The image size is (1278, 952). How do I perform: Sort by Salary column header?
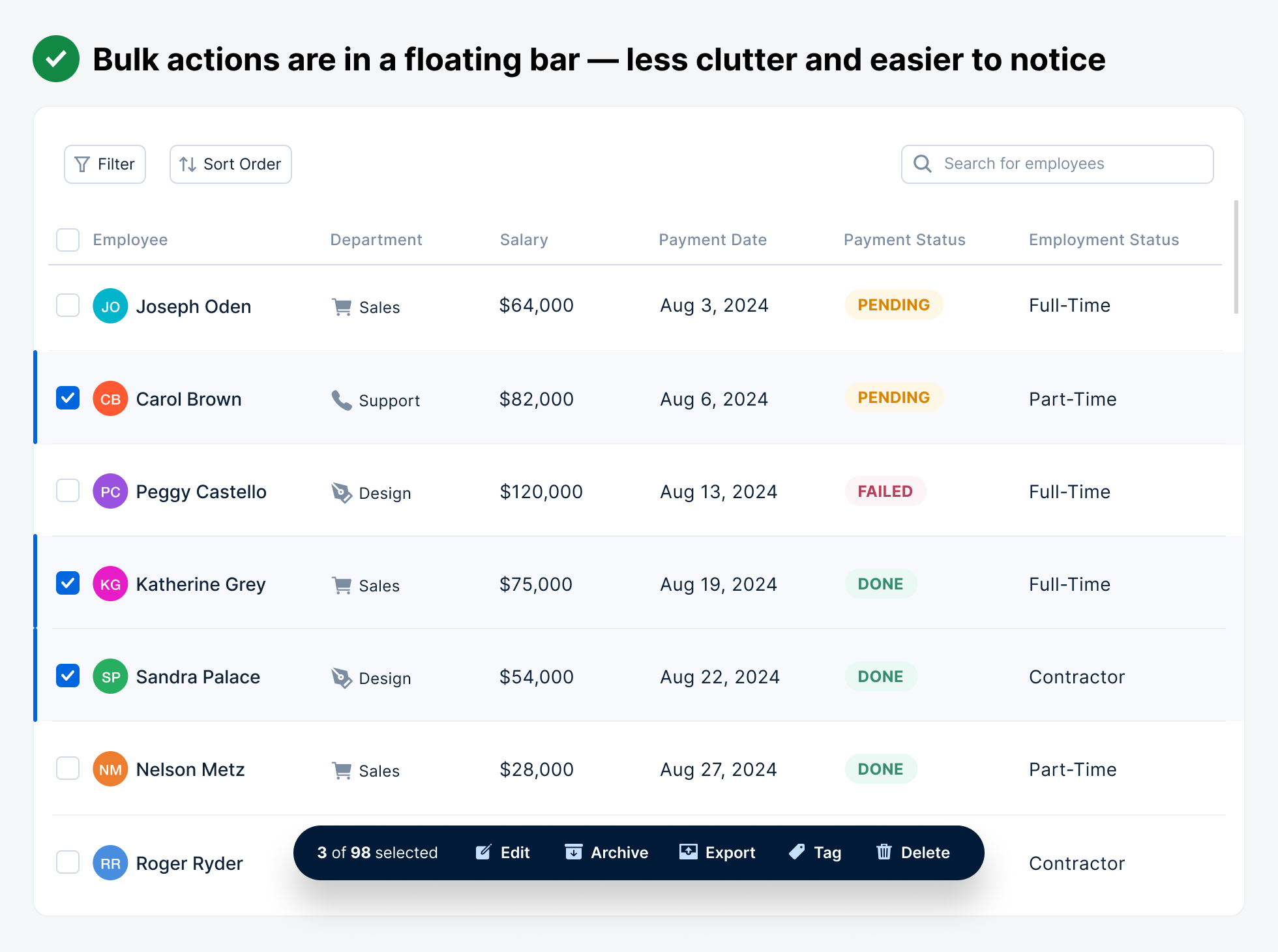(x=524, y=240)
